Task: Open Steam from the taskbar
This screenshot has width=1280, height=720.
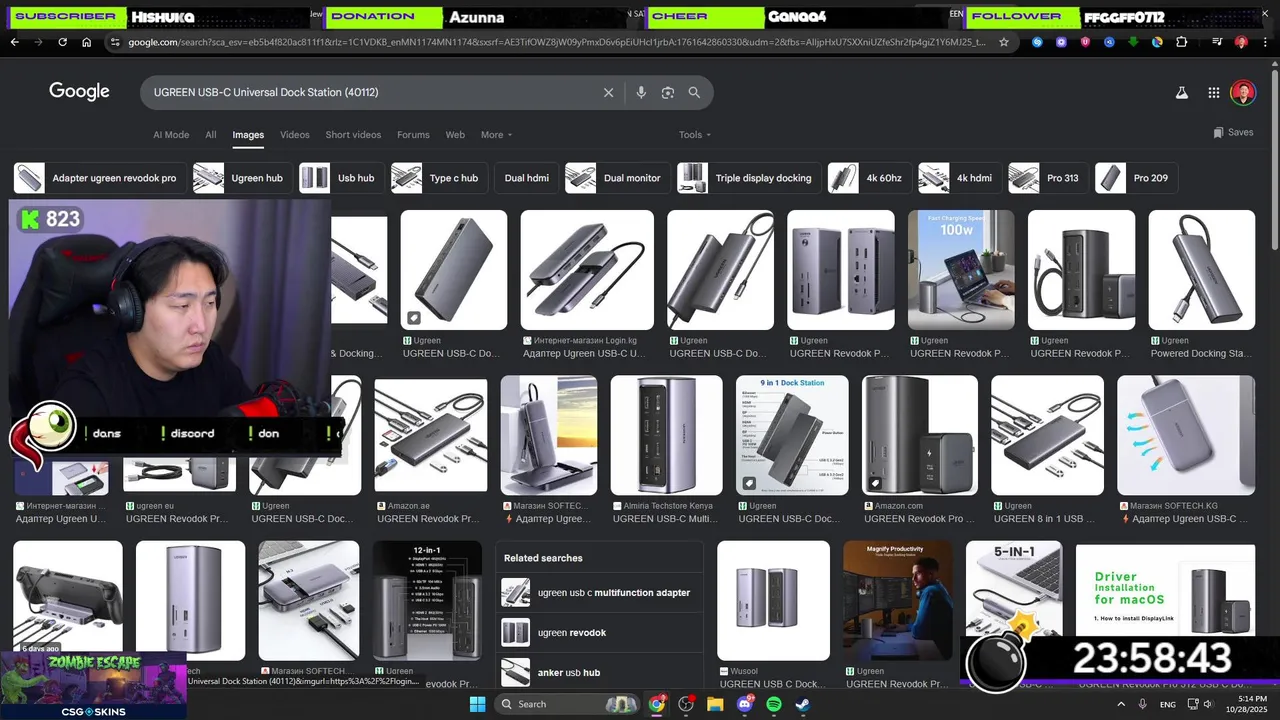Action: (802, 704)
